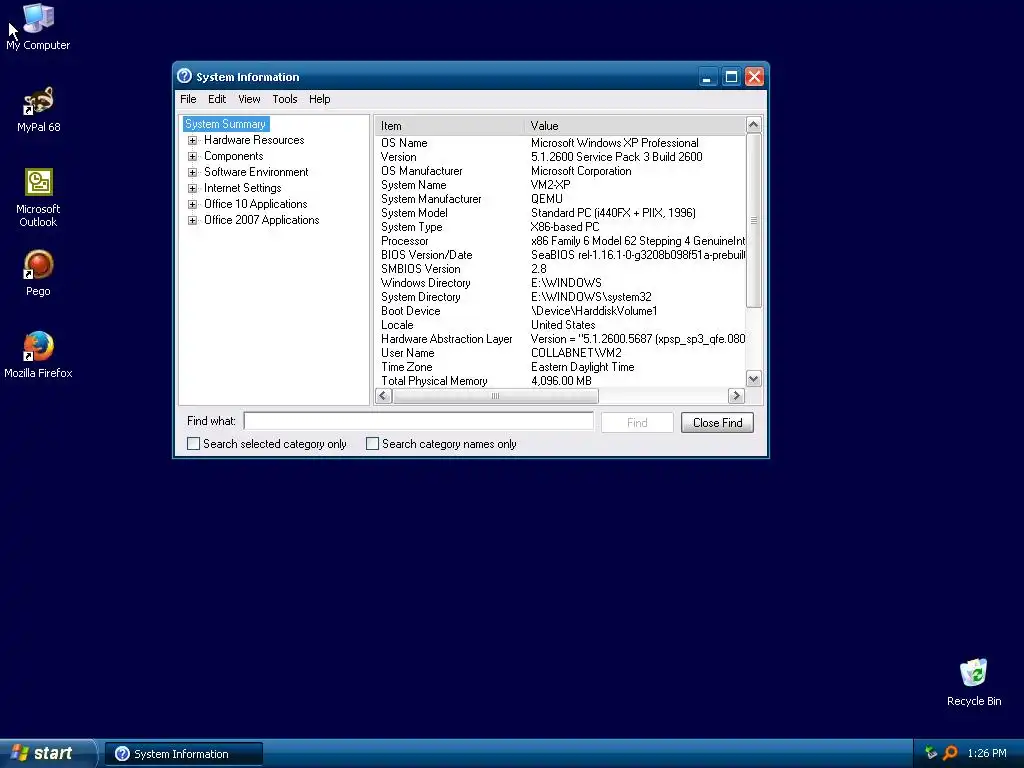Click the Item column header
1024x768 pixels.
[x=449, y=125]
